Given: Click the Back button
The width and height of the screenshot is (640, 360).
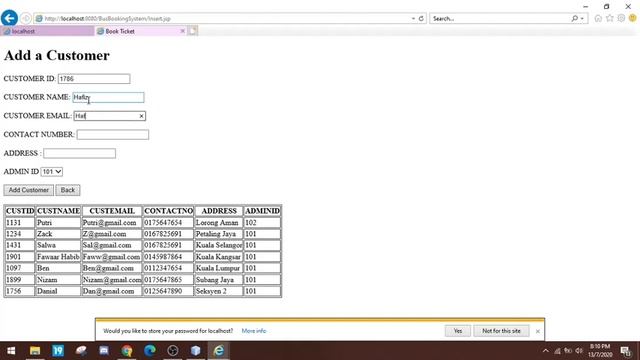Looking at the screenshot, I should tap(68, 190).
